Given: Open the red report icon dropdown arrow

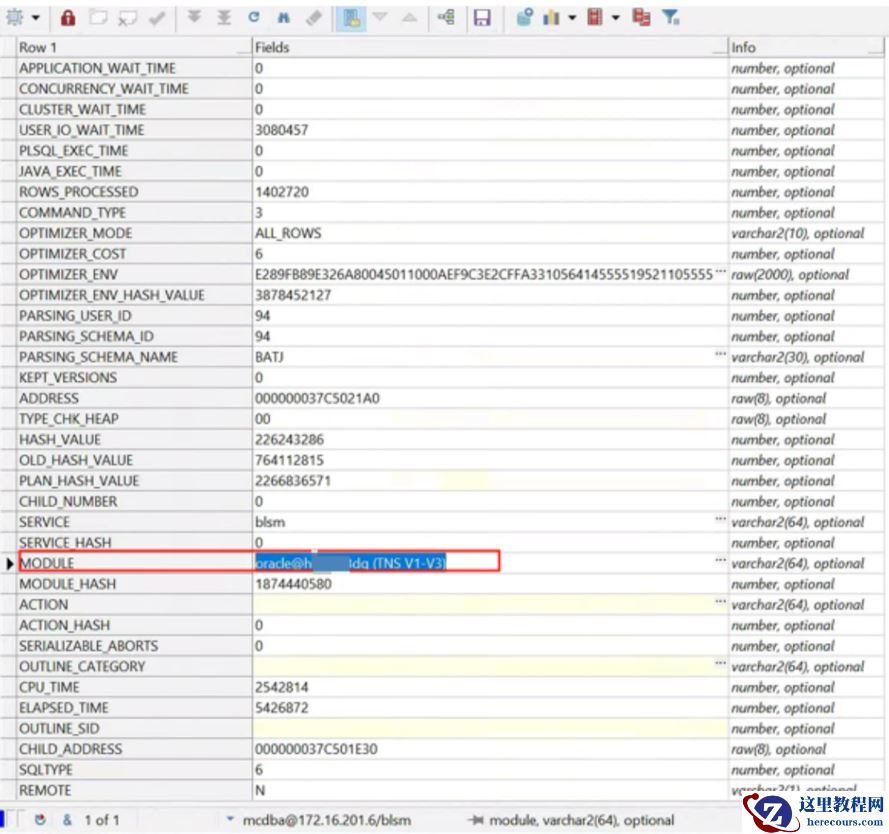Looking at the screenshot, I should [615, 18].
